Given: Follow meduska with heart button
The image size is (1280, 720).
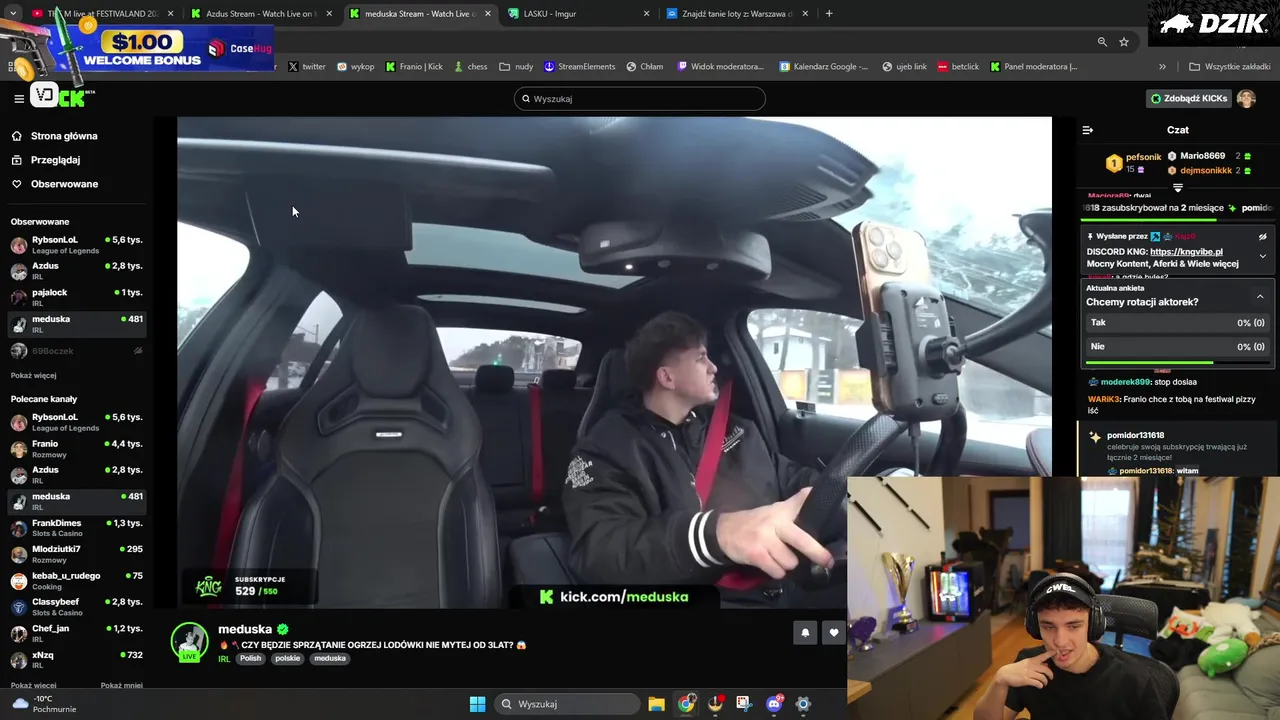Looking at the screenshot, I should (x=834, y=632).
